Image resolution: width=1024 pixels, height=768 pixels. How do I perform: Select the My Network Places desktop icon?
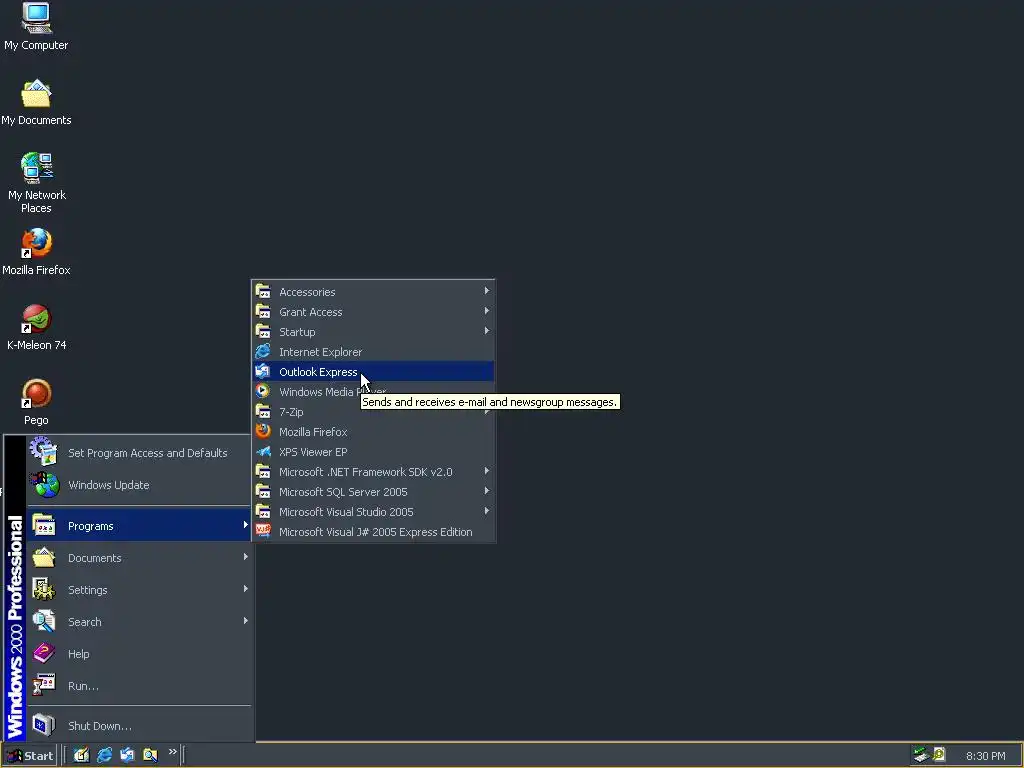36,183
